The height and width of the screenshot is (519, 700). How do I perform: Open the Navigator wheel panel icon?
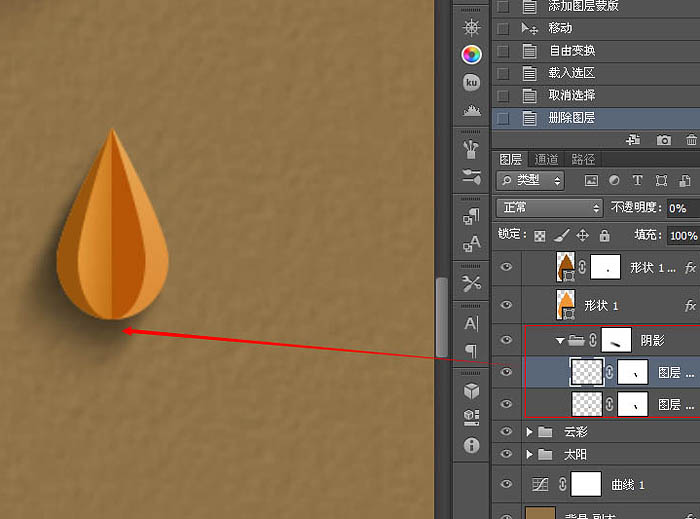471,28
